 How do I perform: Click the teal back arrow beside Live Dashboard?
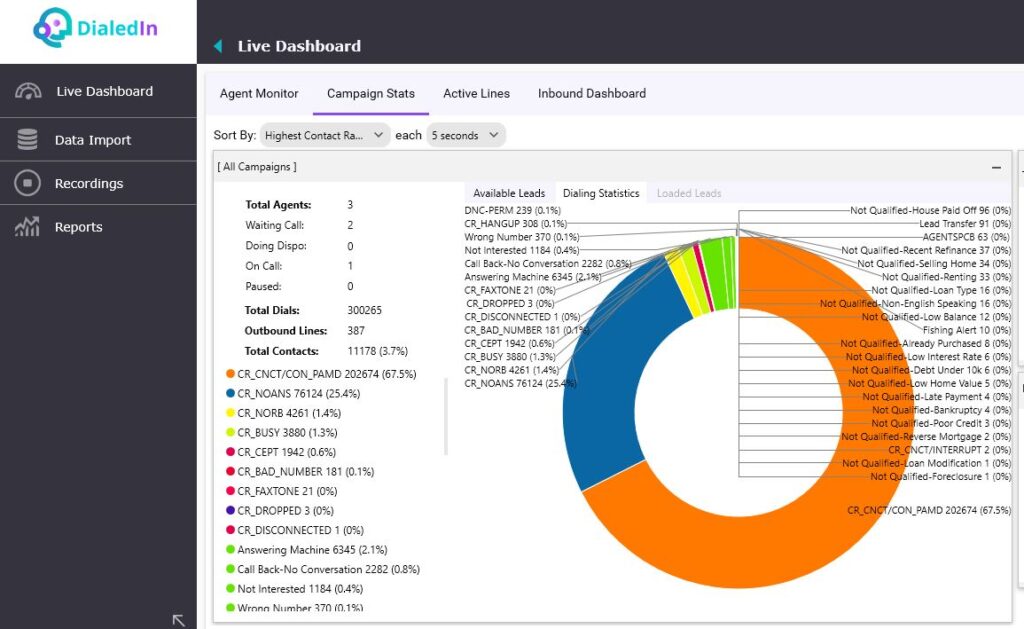(x=218, y=46)
